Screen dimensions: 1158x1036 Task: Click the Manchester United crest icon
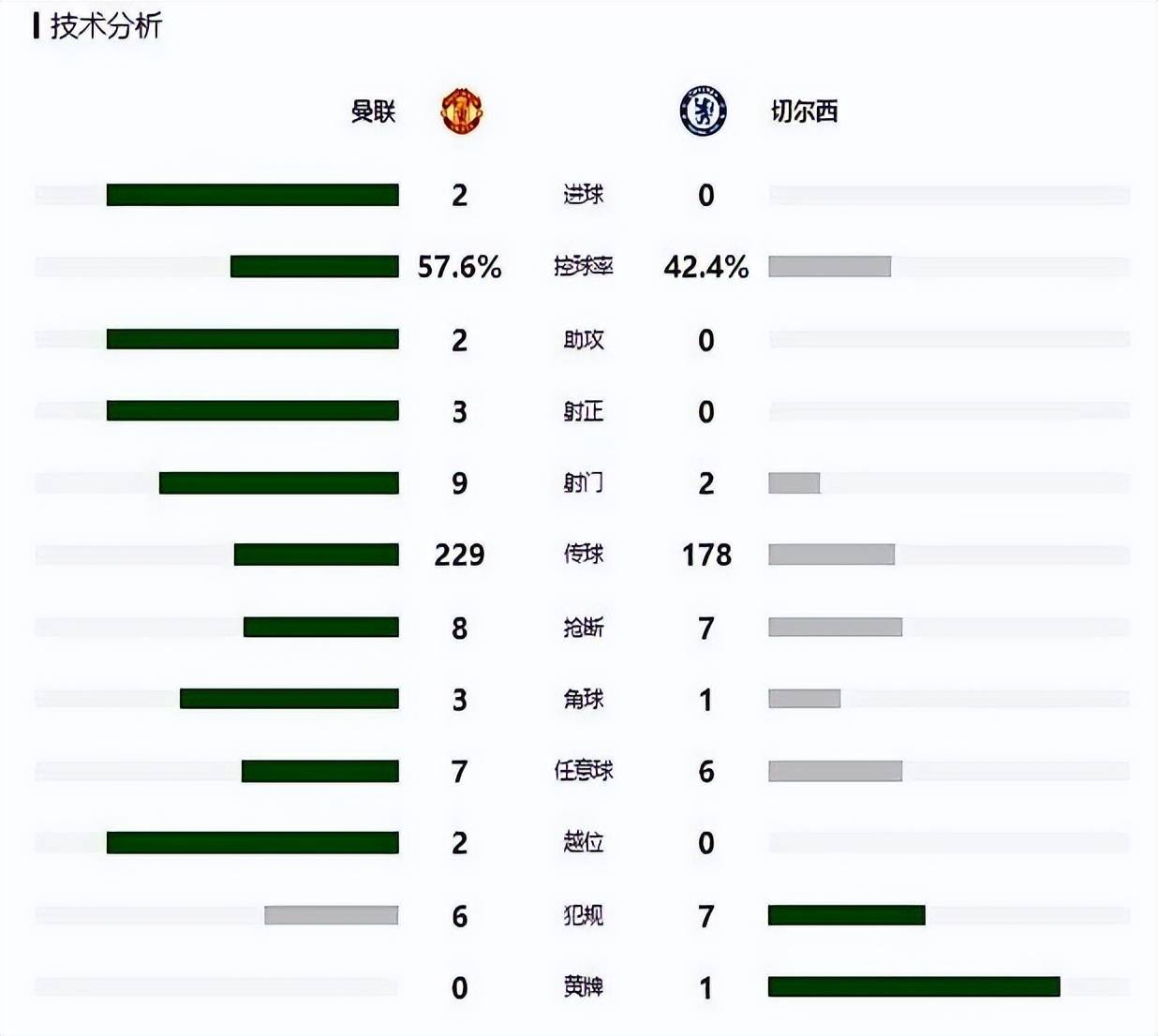[461, 111]
